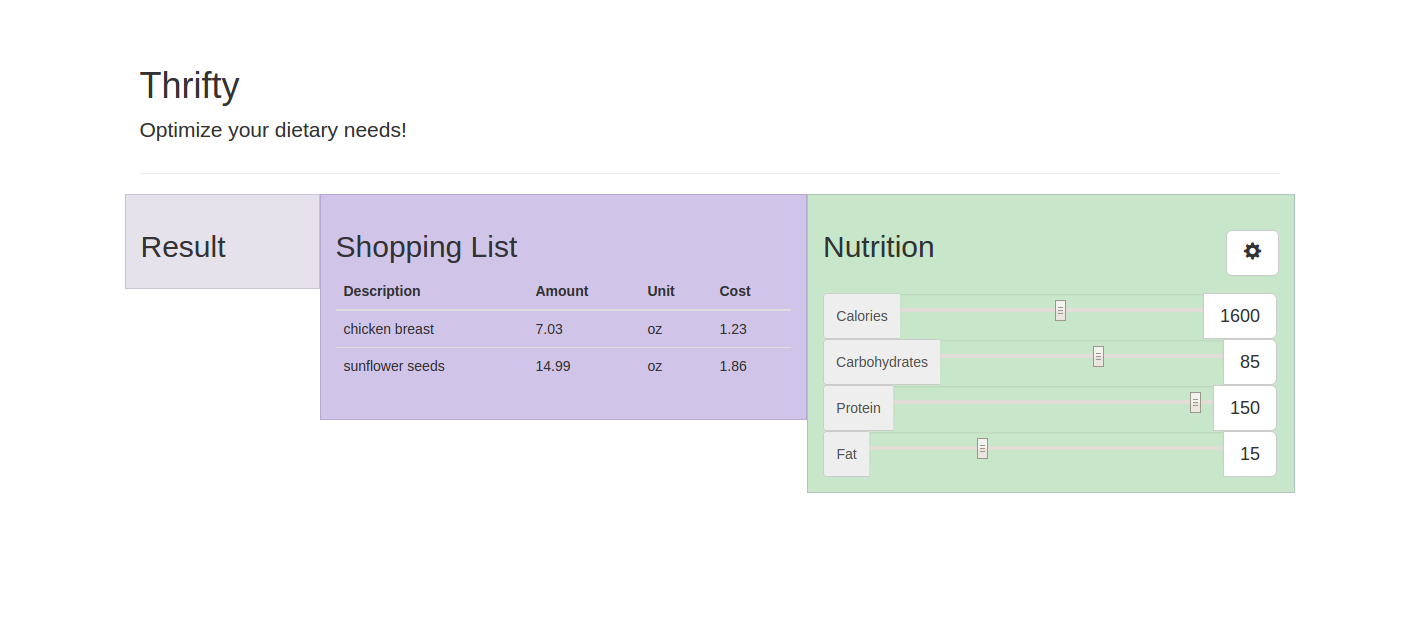Focus the Calories value field showing 1600
The width and height of the screenshot is (1415, 625).
pos(1239,316)
